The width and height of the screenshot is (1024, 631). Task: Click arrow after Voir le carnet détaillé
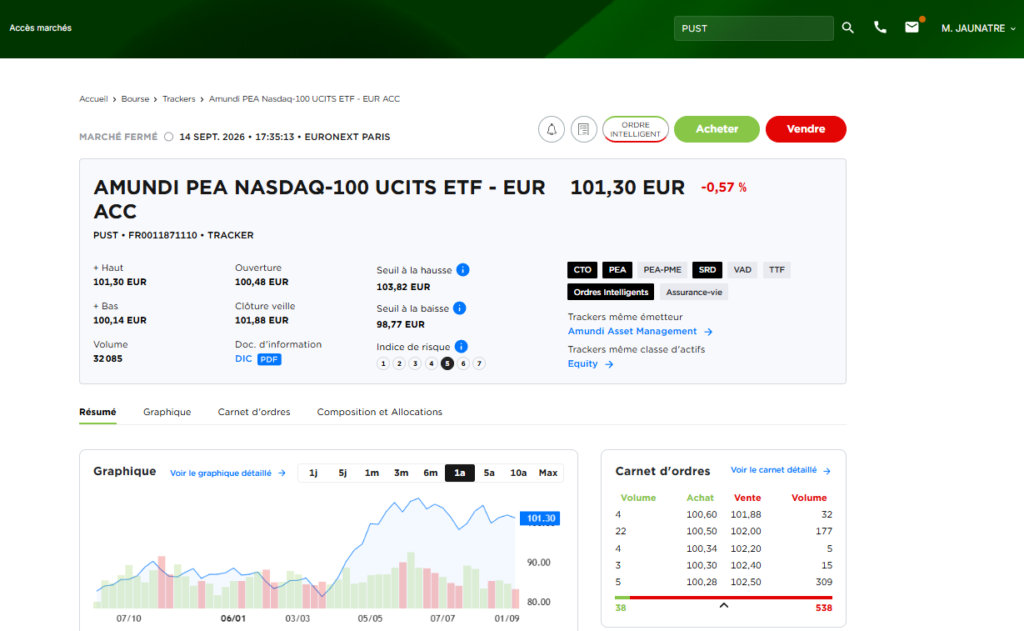827,470
